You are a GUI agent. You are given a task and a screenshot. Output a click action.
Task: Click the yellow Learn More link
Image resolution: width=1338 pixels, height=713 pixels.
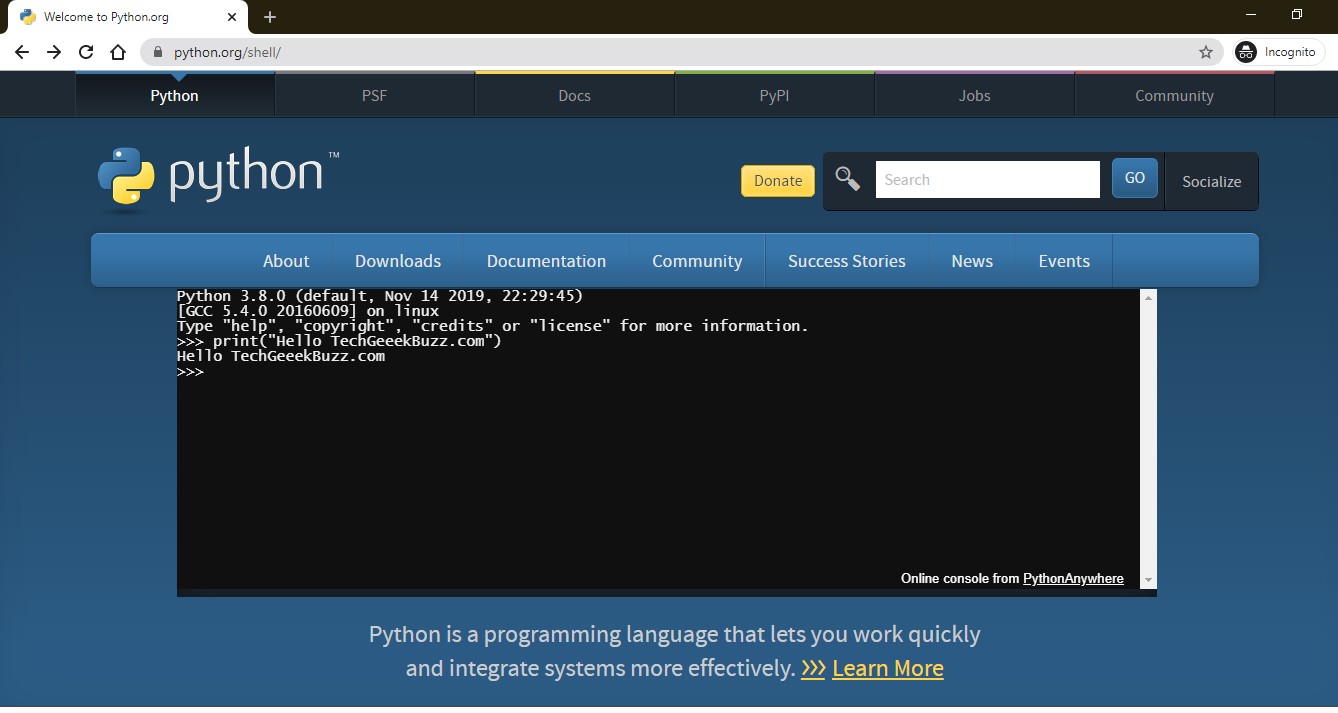[x=888, y=668]
